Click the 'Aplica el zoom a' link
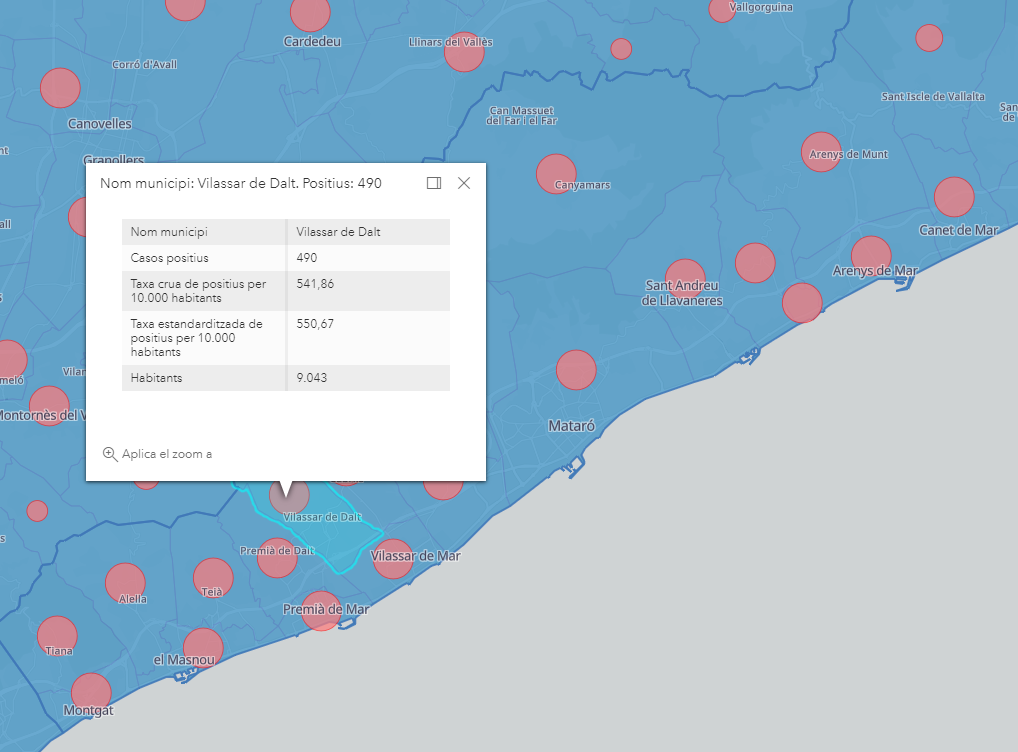This screenshot has height=752, width=1018. [x=167, y=454]
